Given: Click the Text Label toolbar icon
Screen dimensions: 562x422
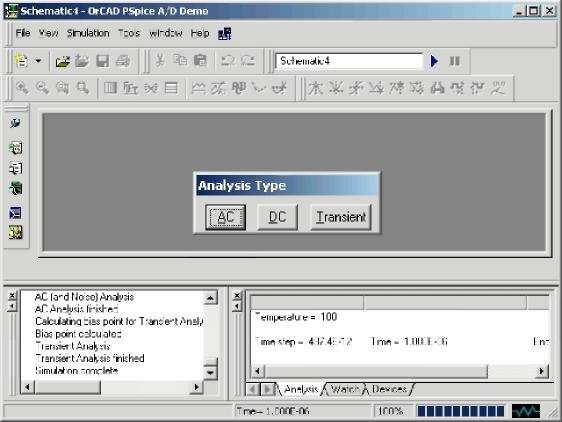Looking at the screenshot, I should 239,88.
